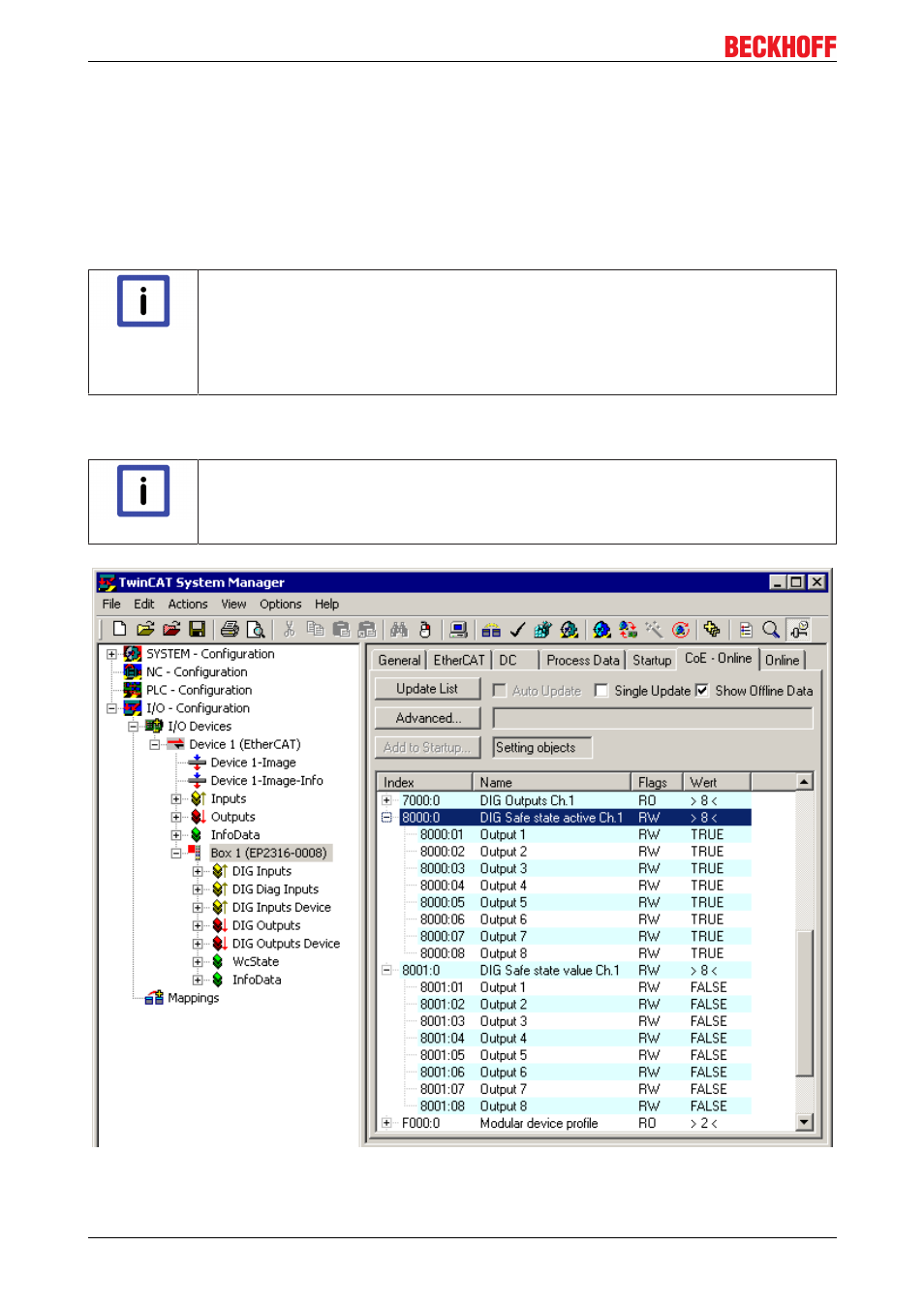Click the Mappings tree node
This screenshot has width=924, height=1308.
tap(193, 998)
